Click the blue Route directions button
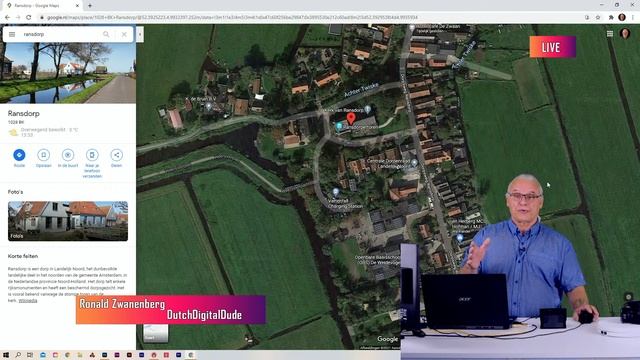The image size is (640, 360). [19, 155]
